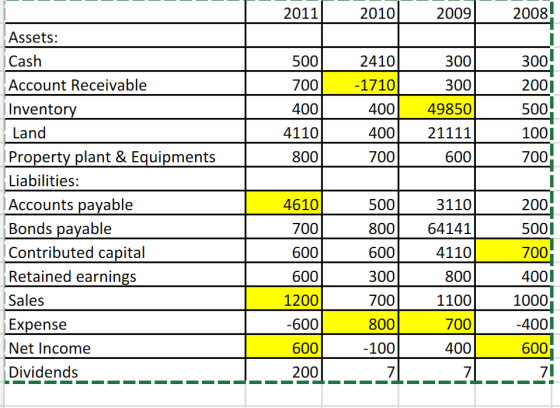Click the Net Income row label

[x=125, y=347]
